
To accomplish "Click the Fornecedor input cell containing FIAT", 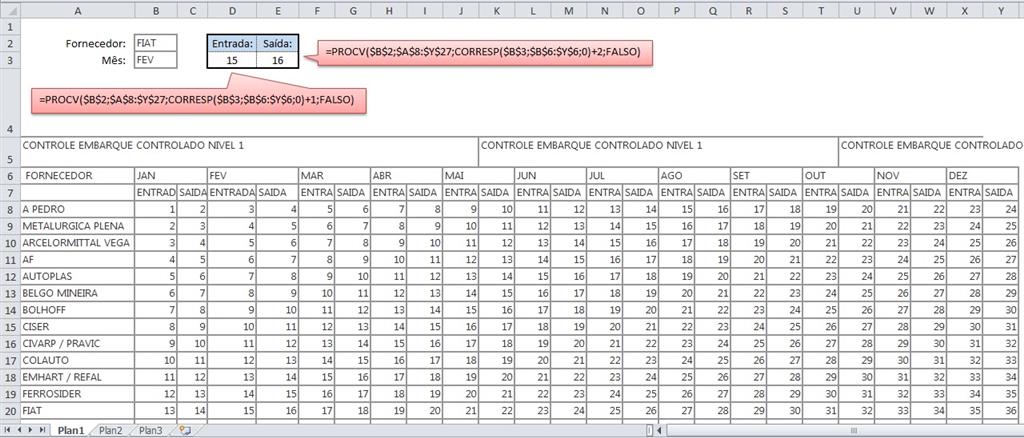I will [x=156, y=44].
